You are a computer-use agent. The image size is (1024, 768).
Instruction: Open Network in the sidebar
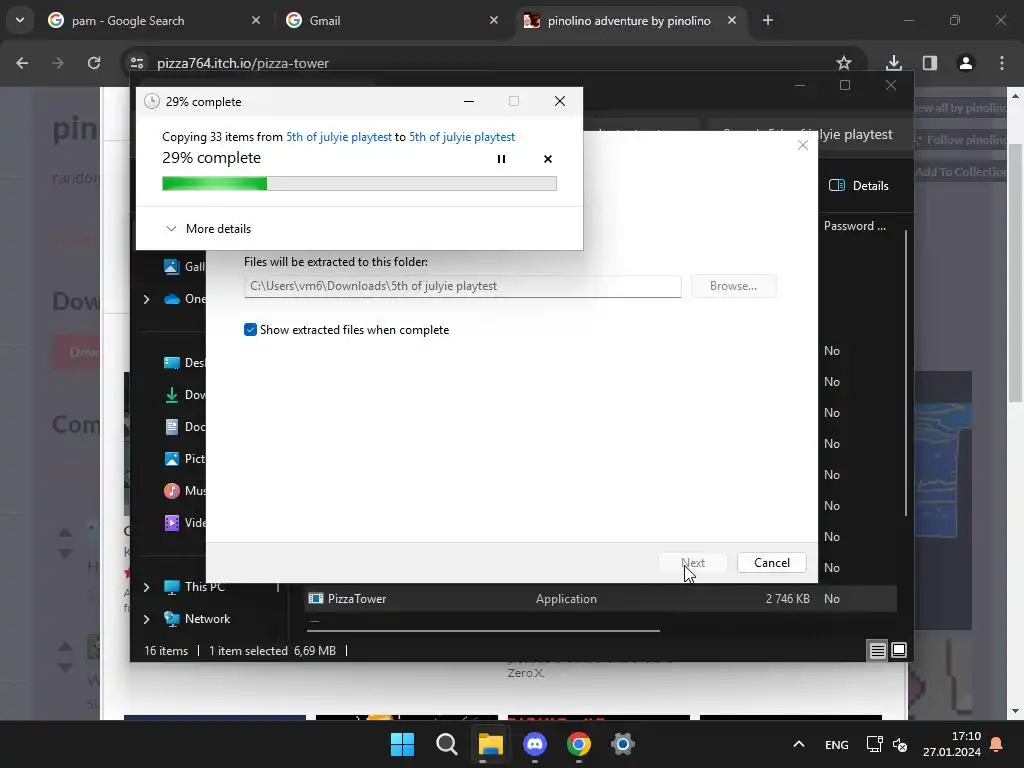click(x=197, y=619)
